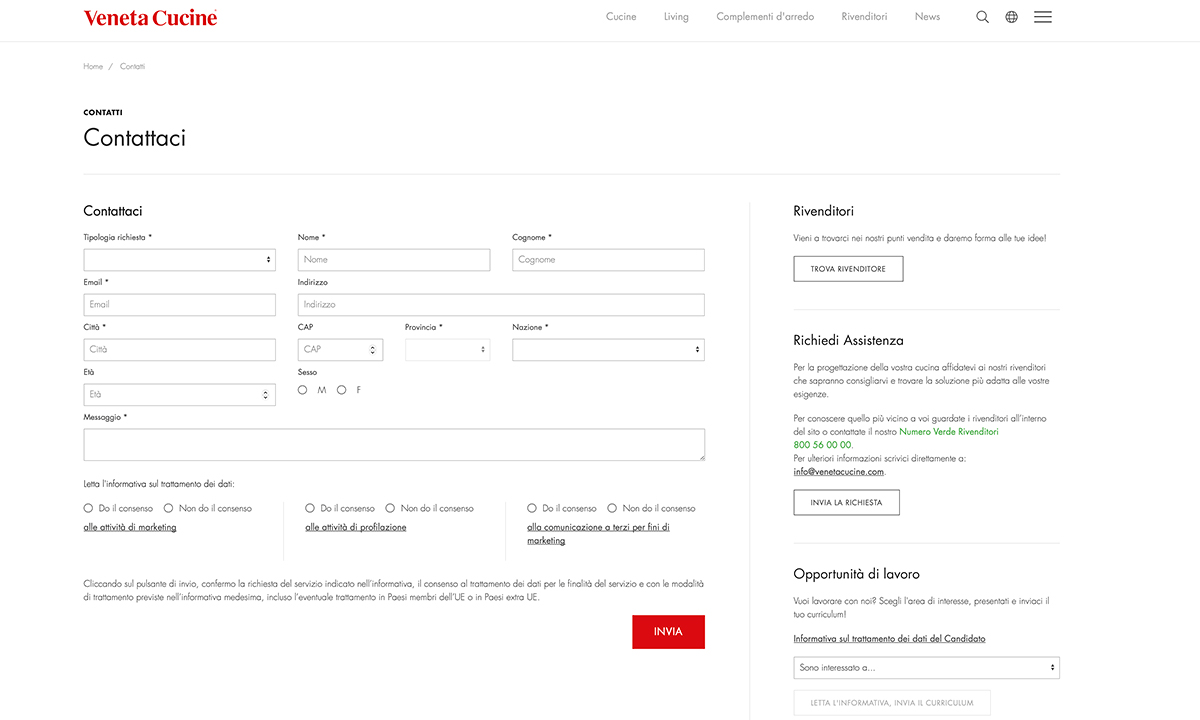The width and height of the screenshot is (1200, 720).
Task: Open the Living menu item
Action: point(676,17)
